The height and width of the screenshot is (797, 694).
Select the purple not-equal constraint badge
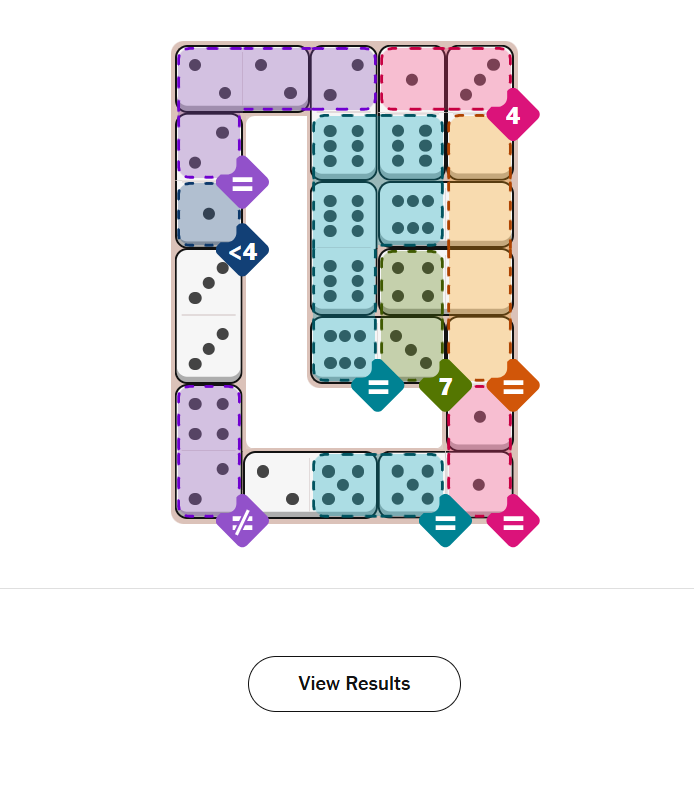pyautogui.click(x=242, y=521)
